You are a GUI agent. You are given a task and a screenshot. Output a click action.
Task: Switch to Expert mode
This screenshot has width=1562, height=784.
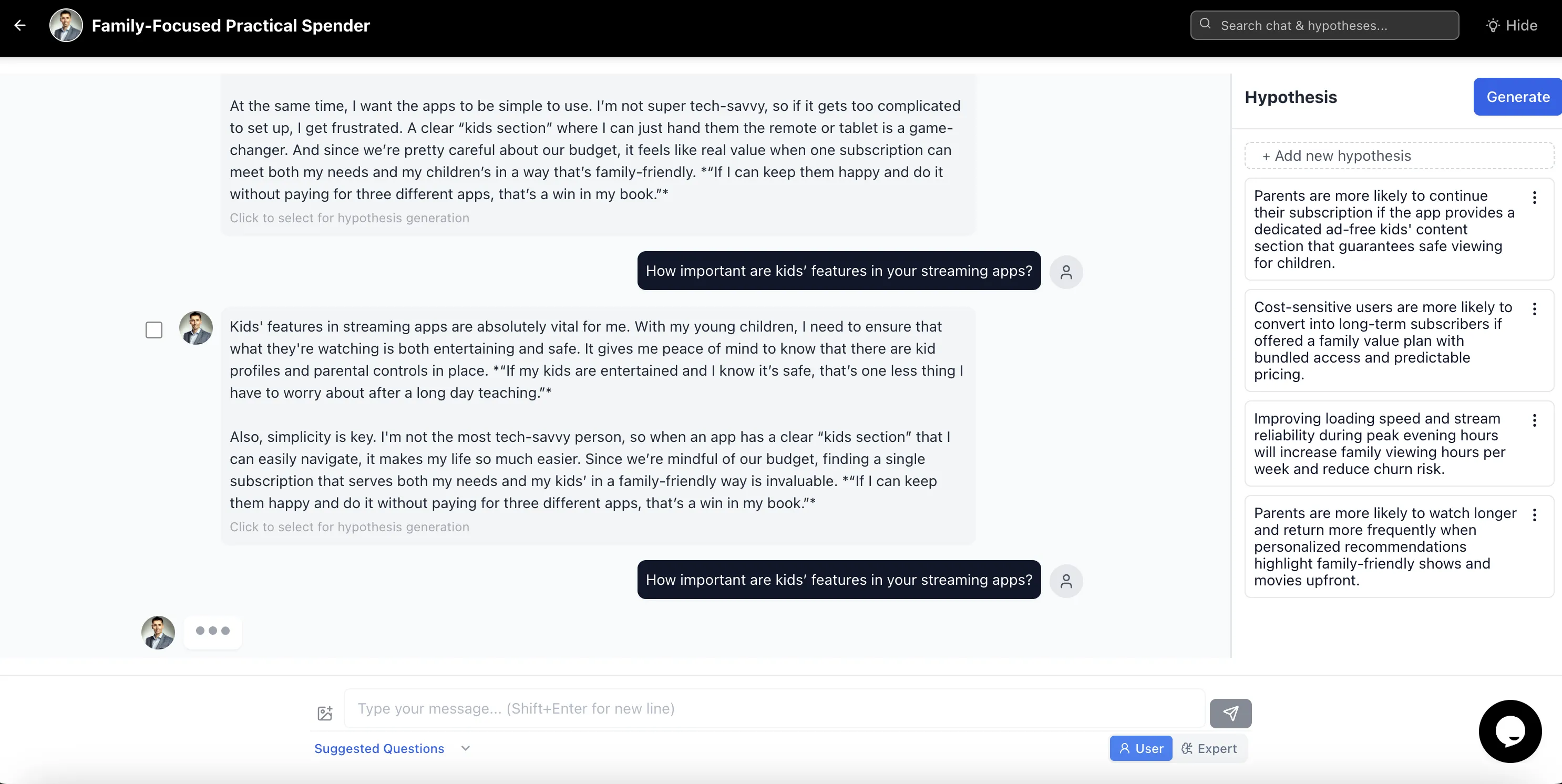tap(1209, 748)
